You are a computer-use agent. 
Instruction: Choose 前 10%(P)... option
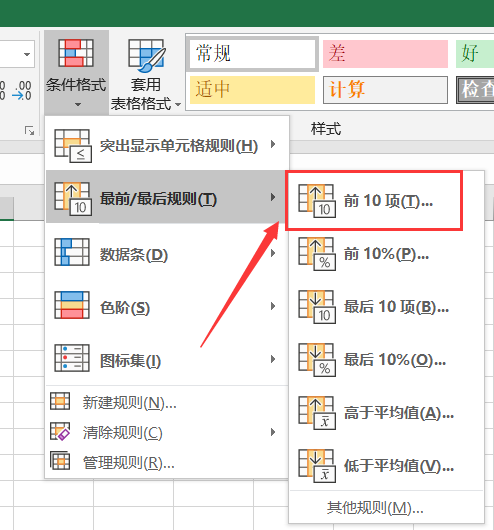tap(387, 254)
